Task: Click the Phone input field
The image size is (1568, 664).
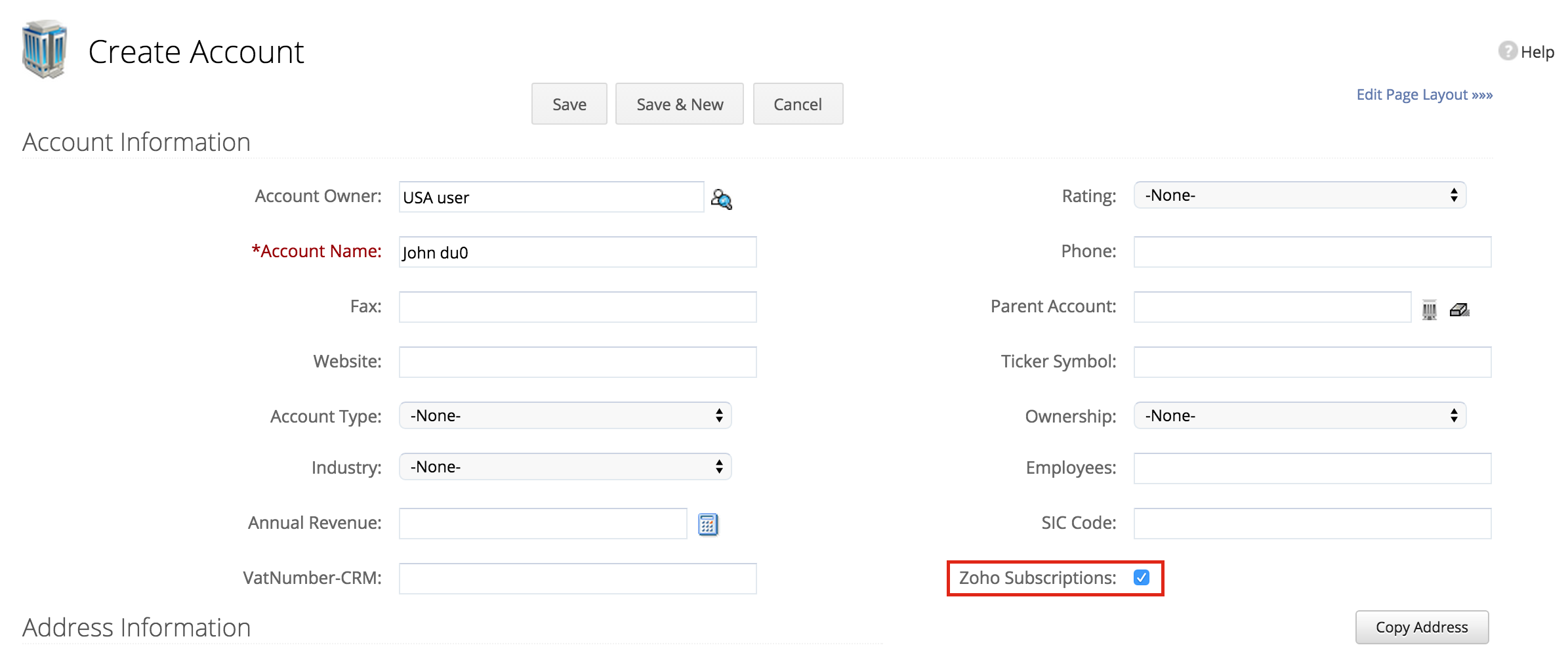Action: 1312,252
